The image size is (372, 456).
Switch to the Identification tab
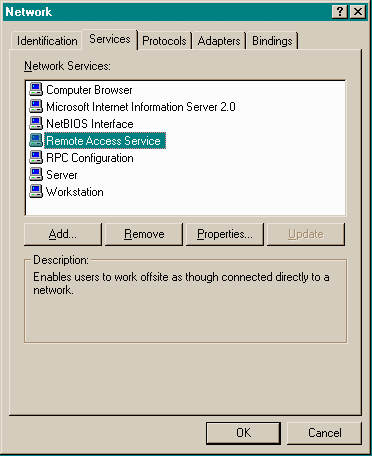(x=47, y=41)
